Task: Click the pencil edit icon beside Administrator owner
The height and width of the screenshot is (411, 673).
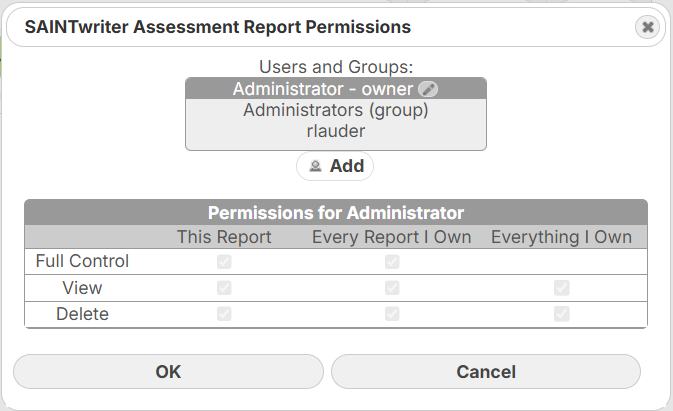Action: pos(428,89)
